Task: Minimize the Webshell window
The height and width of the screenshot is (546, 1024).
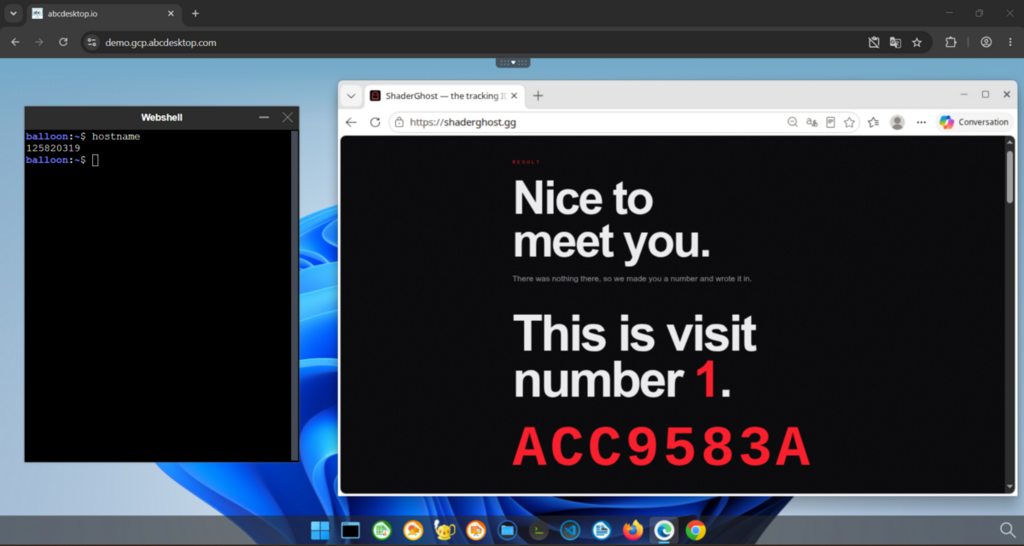Action: point(264,118)
